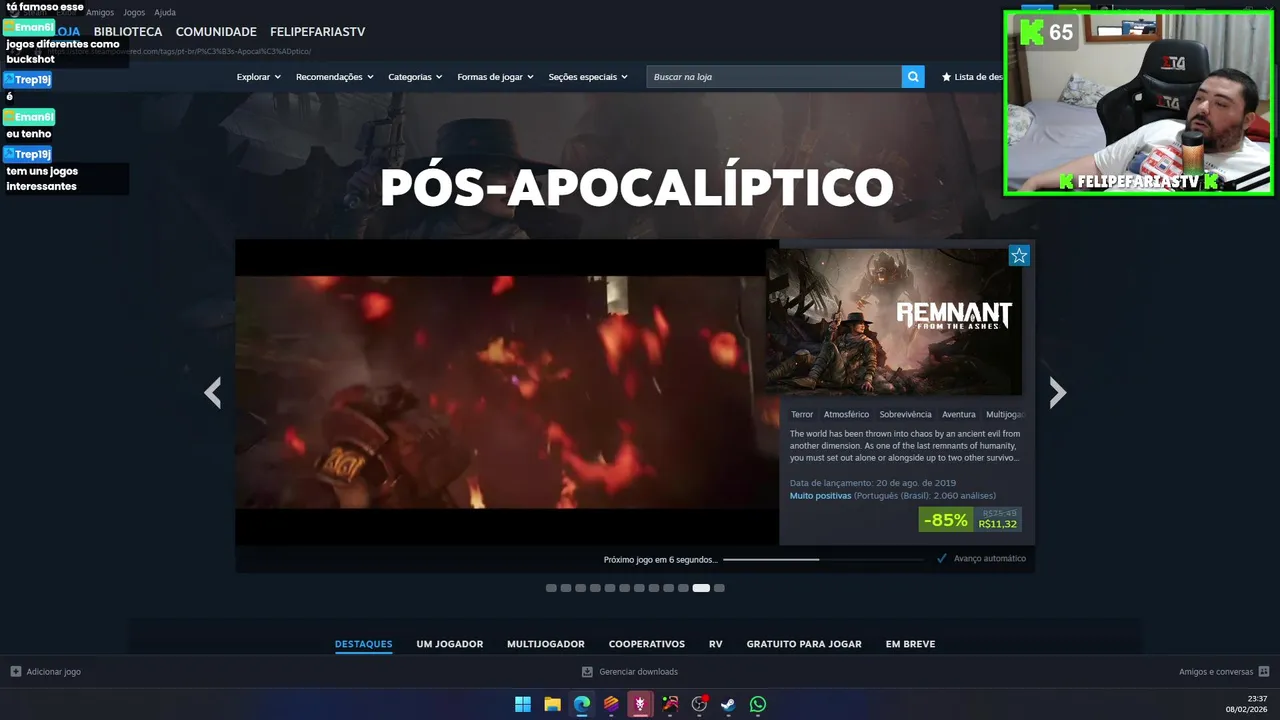Open the Amigos menu
1280x720 pixels.
(x=100, y=12)
